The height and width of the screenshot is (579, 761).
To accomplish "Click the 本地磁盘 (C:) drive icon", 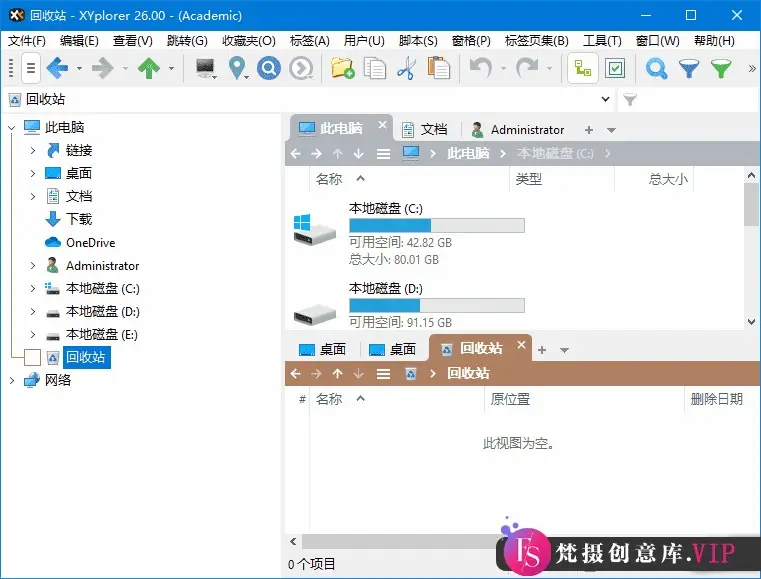I will pyautogui.click(x=314, y=229).
